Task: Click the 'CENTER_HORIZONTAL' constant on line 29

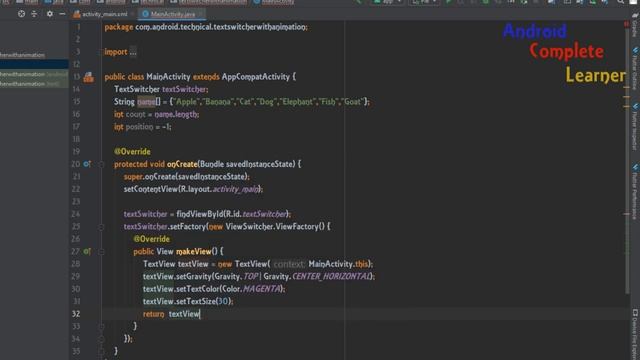Action: point(331,276)
